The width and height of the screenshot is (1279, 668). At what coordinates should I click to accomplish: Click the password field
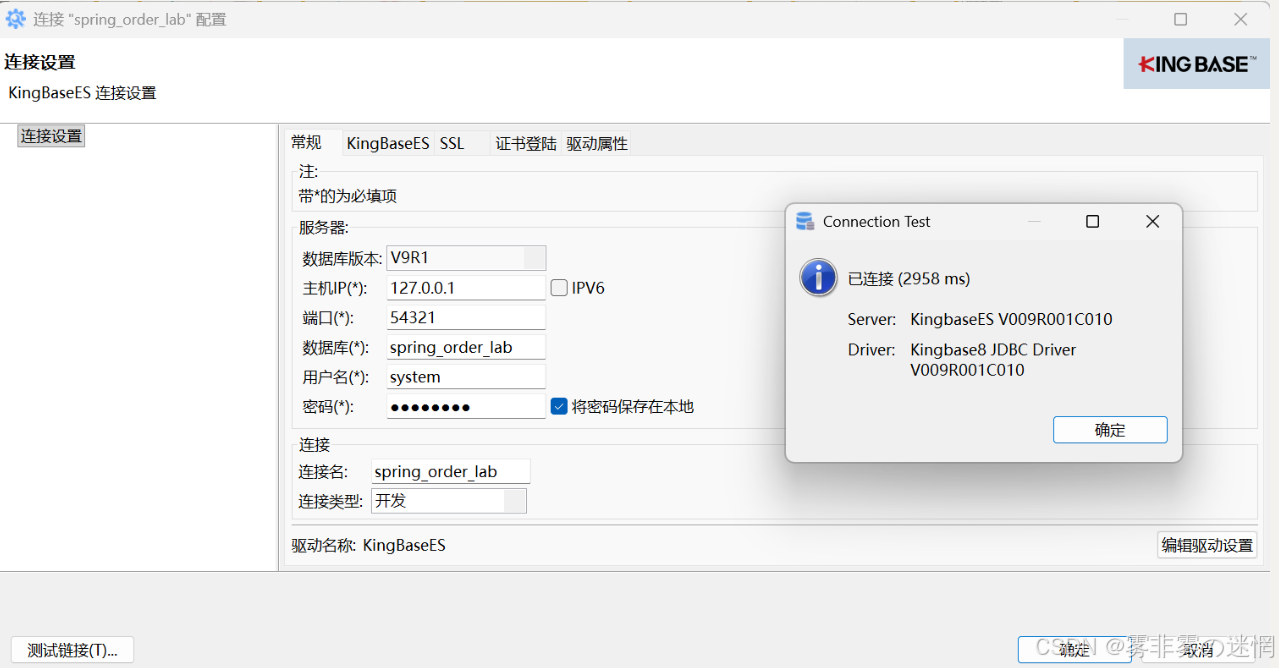(x=466, y=407)
